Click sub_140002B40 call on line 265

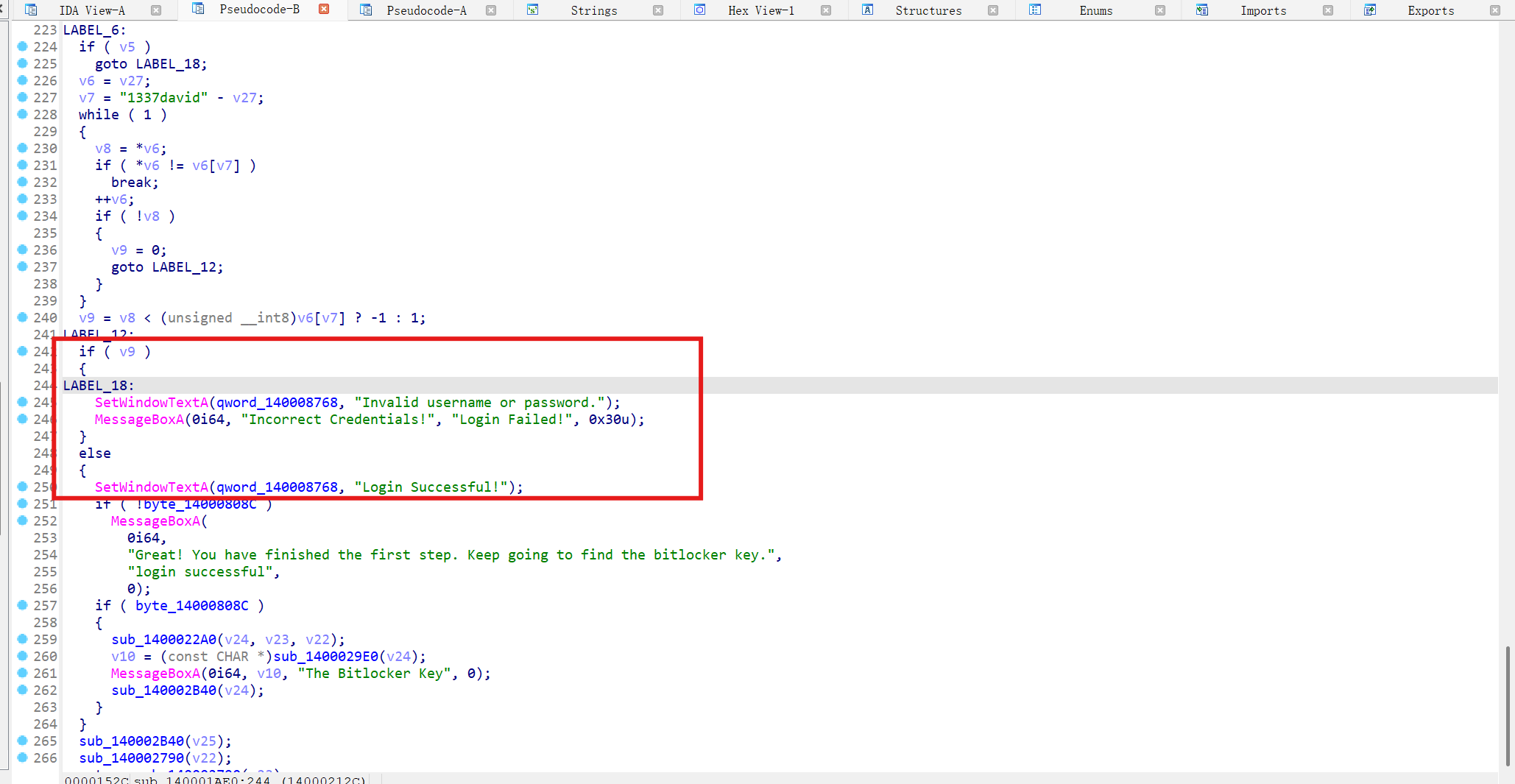[131, 741]
